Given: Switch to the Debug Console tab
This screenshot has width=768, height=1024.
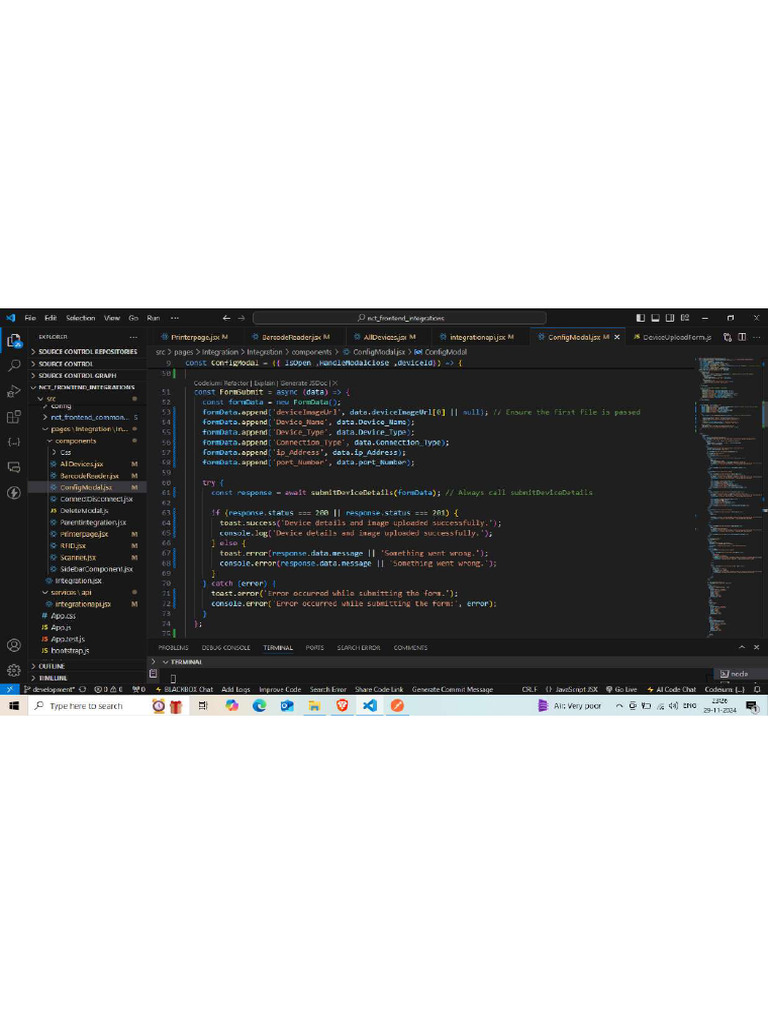Looking at the screenshot, I should [226, 647].
